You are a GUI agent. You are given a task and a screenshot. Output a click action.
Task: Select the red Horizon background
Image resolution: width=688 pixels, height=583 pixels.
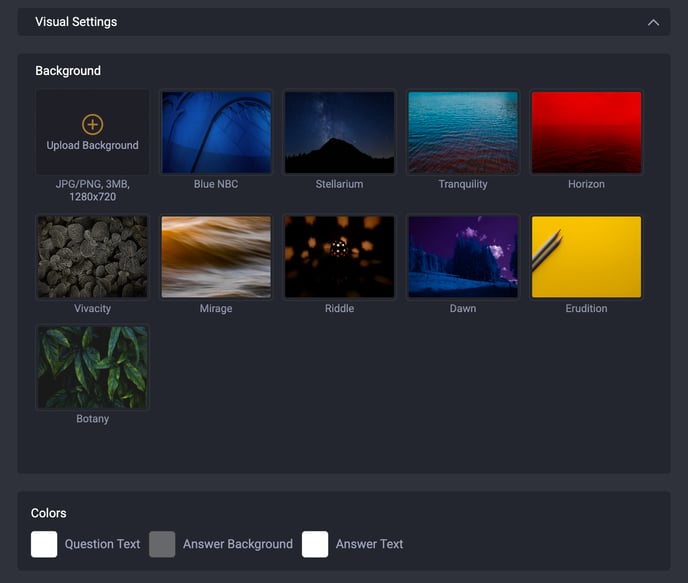pos(586,132)
